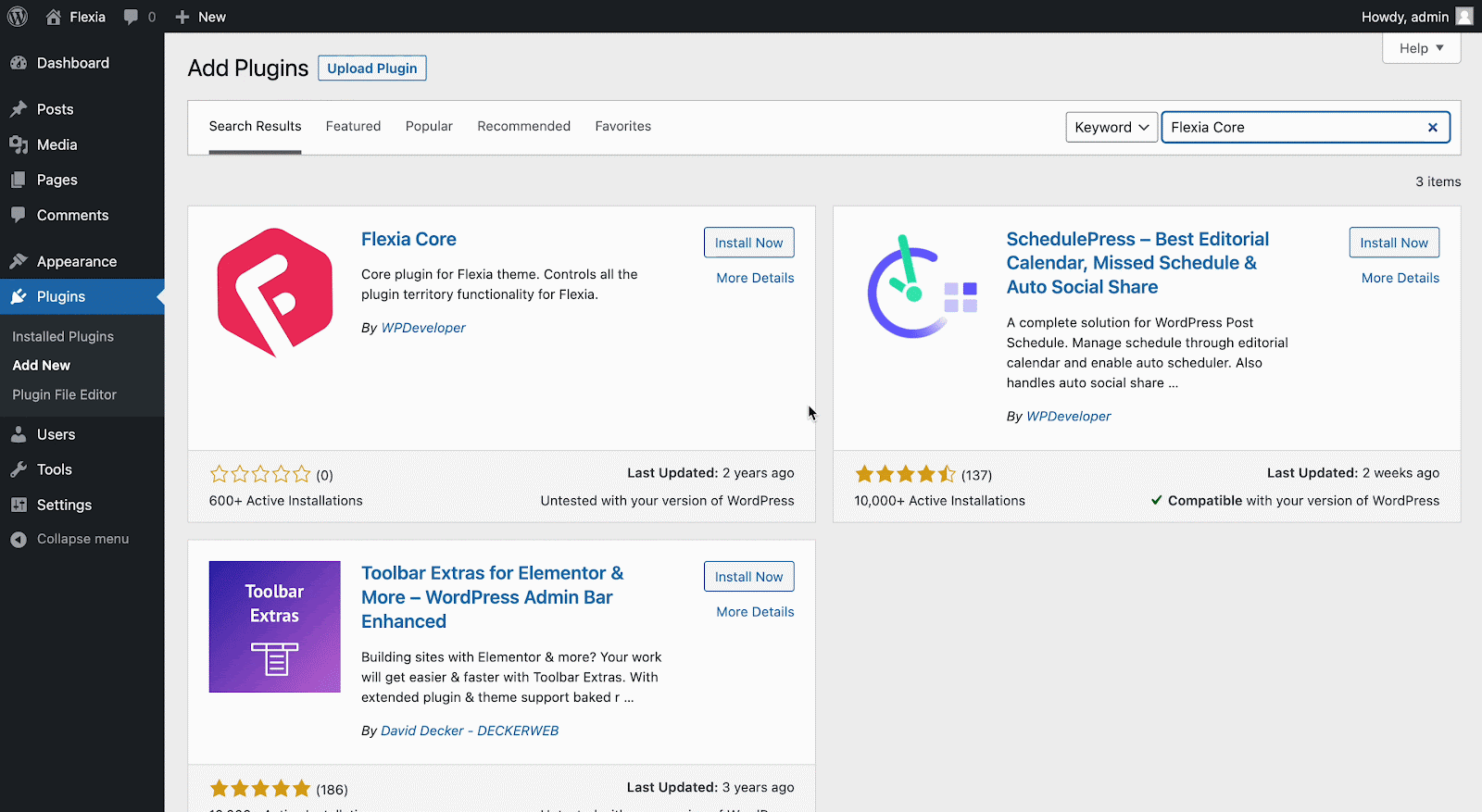
Task: Click the 600+ Active Installations text
Action: tap(286, 501)
